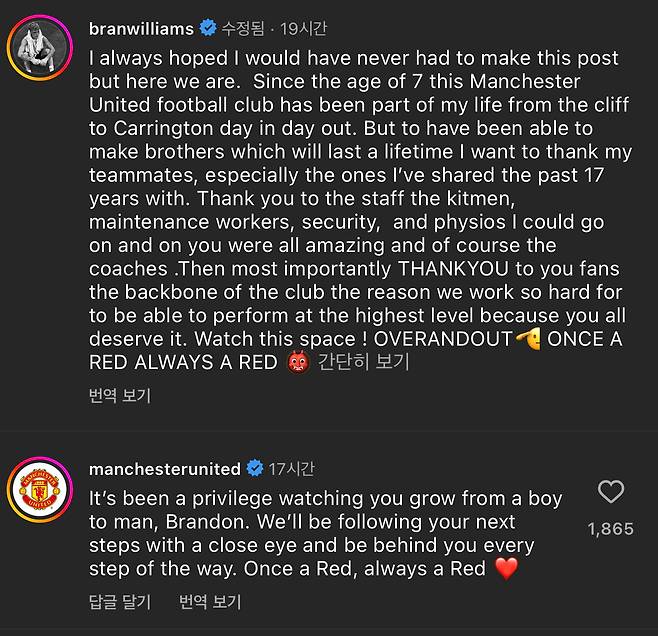Click the hand emoji after OVERANDOUT
Viewport: 658px width, 636px height.
pyautogui.click(x=528, y=339)
